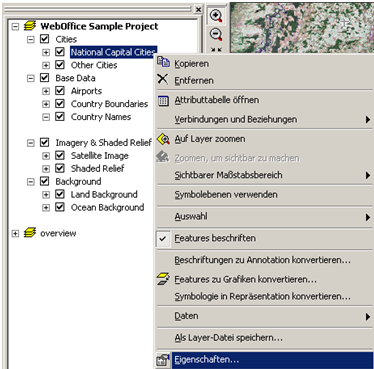Collapse the Cities group

click(31, 39)
